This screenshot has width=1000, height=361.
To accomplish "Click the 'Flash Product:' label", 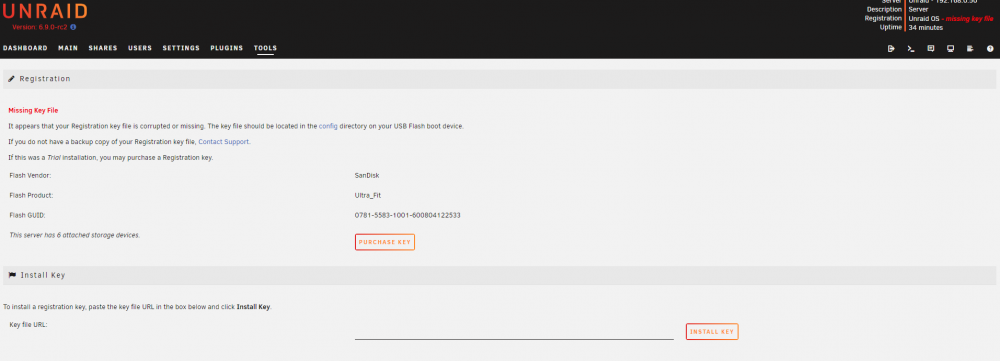I will click(31, 195).
